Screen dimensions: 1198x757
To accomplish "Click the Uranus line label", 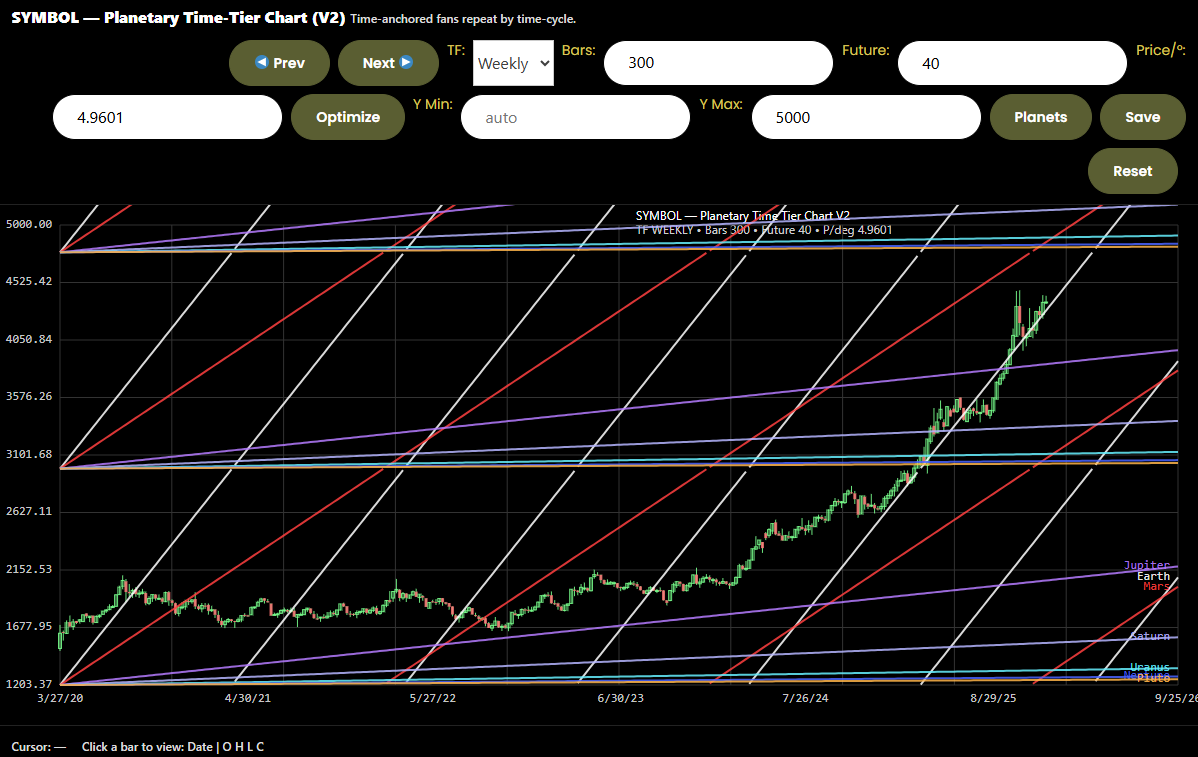I will click(x=1150, y=667).
